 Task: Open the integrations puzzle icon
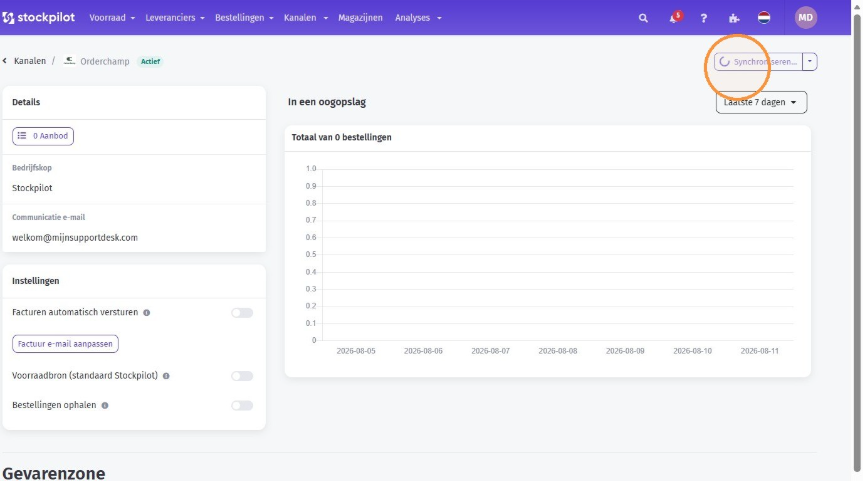734,18
